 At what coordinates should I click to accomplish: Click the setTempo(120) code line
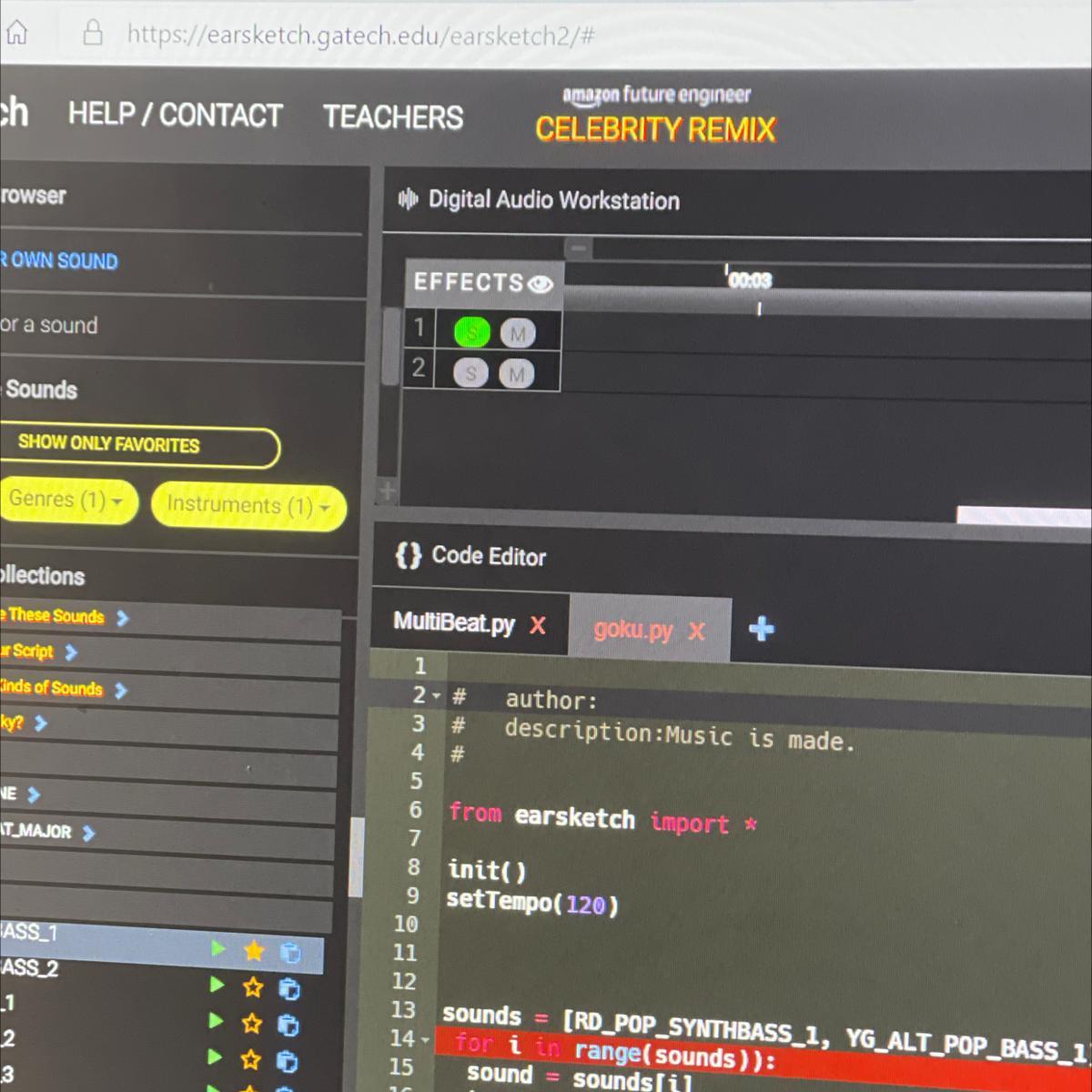point(532,903)
